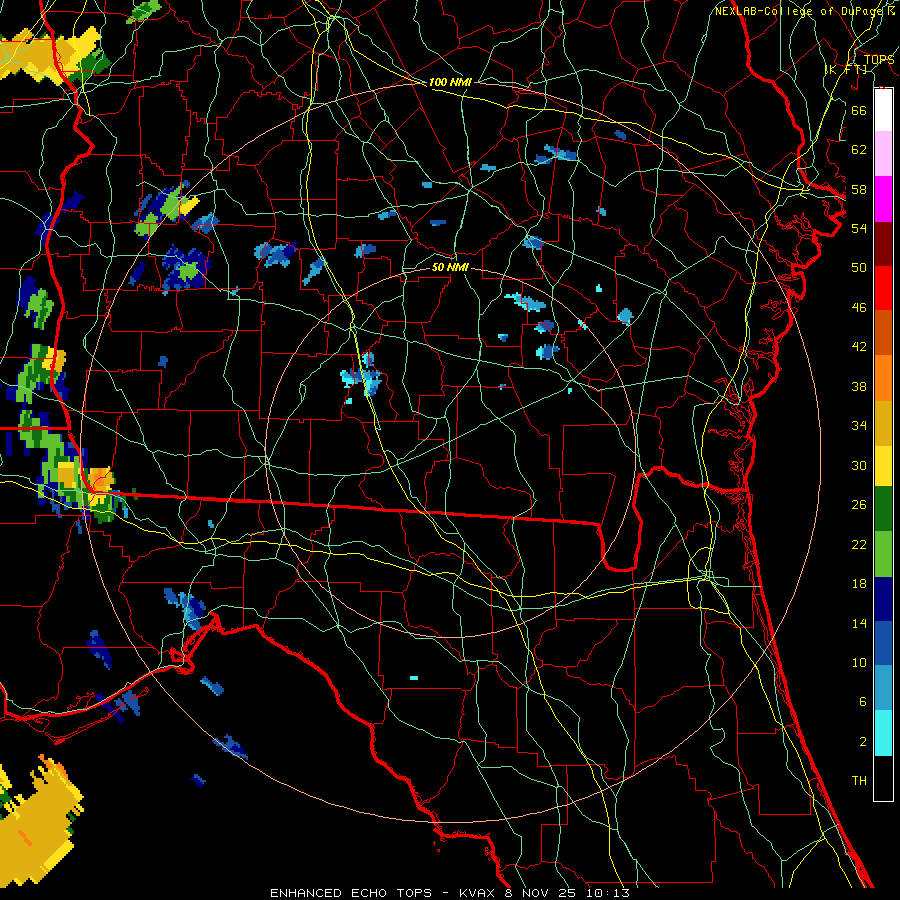Click the legend value "18"
The image size is (900, 900).
[x=859, y=584]
